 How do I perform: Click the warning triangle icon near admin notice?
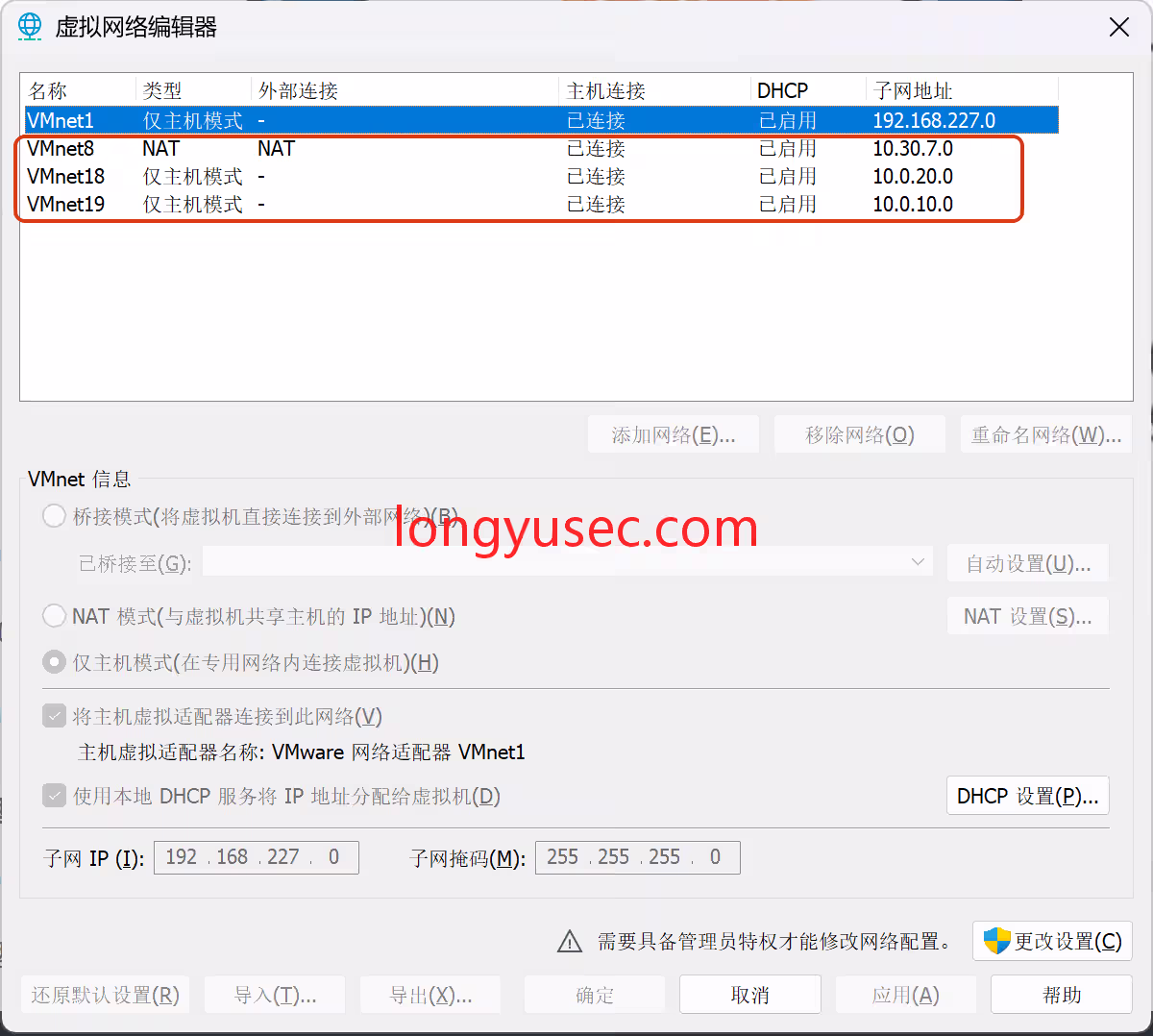click(570, 942)
